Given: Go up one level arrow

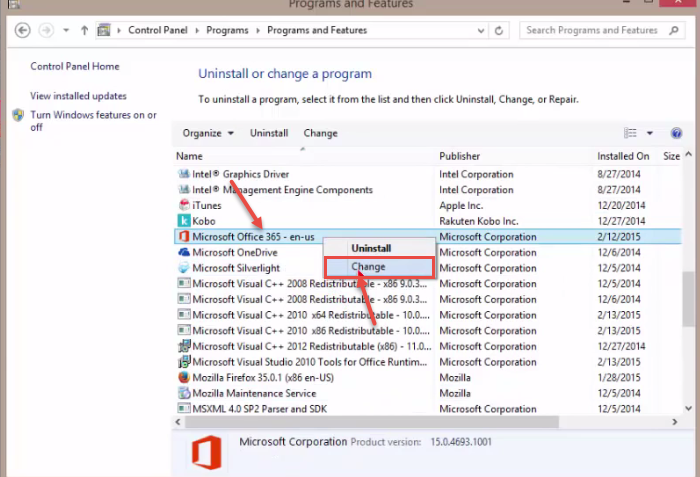Looking at the screenshot, I should tap(84, 30).
